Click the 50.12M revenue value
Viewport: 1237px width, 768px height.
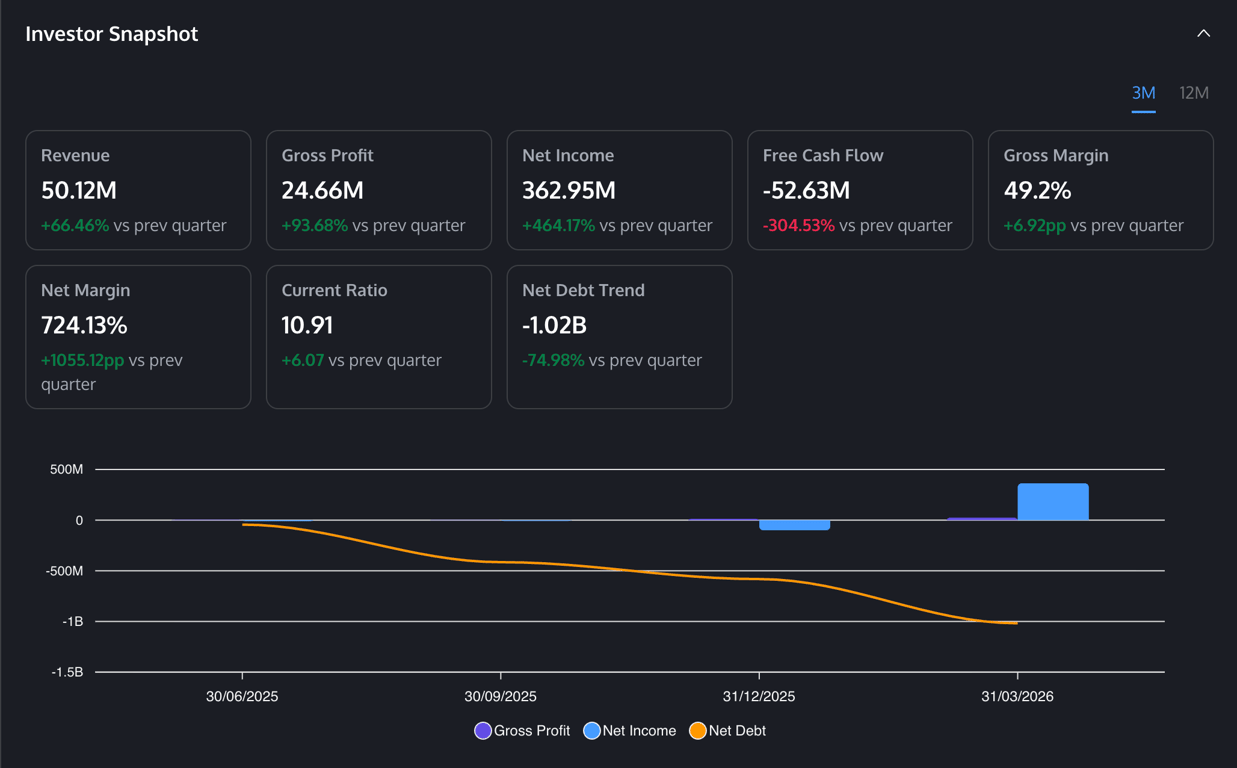[79, 190]
